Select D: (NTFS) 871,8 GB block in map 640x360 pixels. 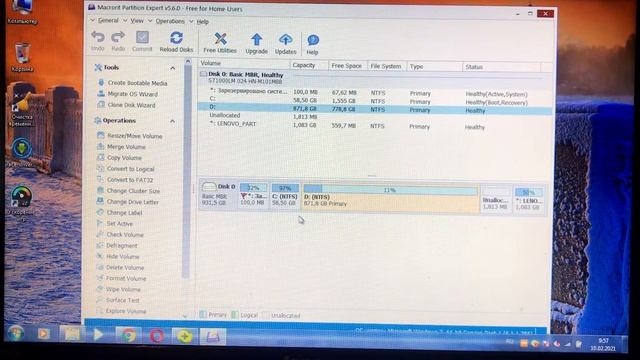click(390, 199)
